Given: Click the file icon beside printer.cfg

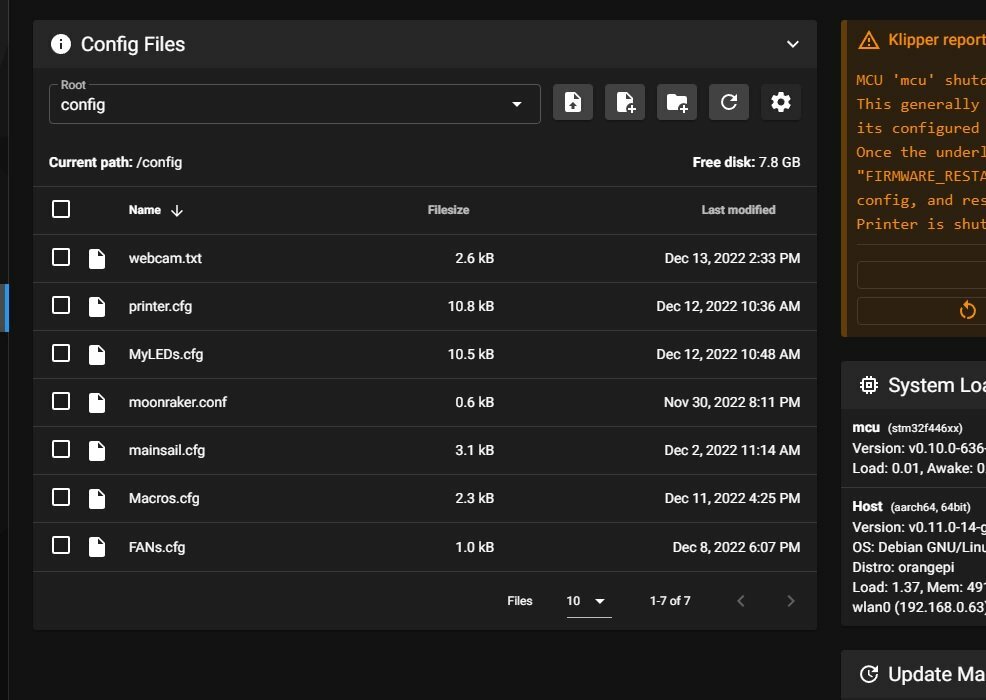Looking at the screenshot, I should pyautogui.click(x=97, y=306).
